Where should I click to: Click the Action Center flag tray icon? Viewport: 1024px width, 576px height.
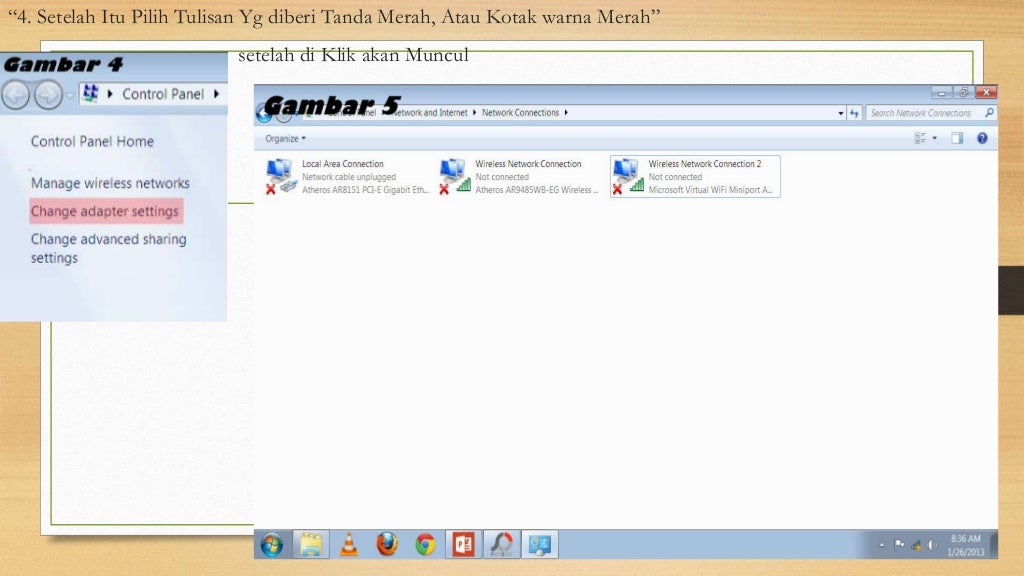pos(899,544)
